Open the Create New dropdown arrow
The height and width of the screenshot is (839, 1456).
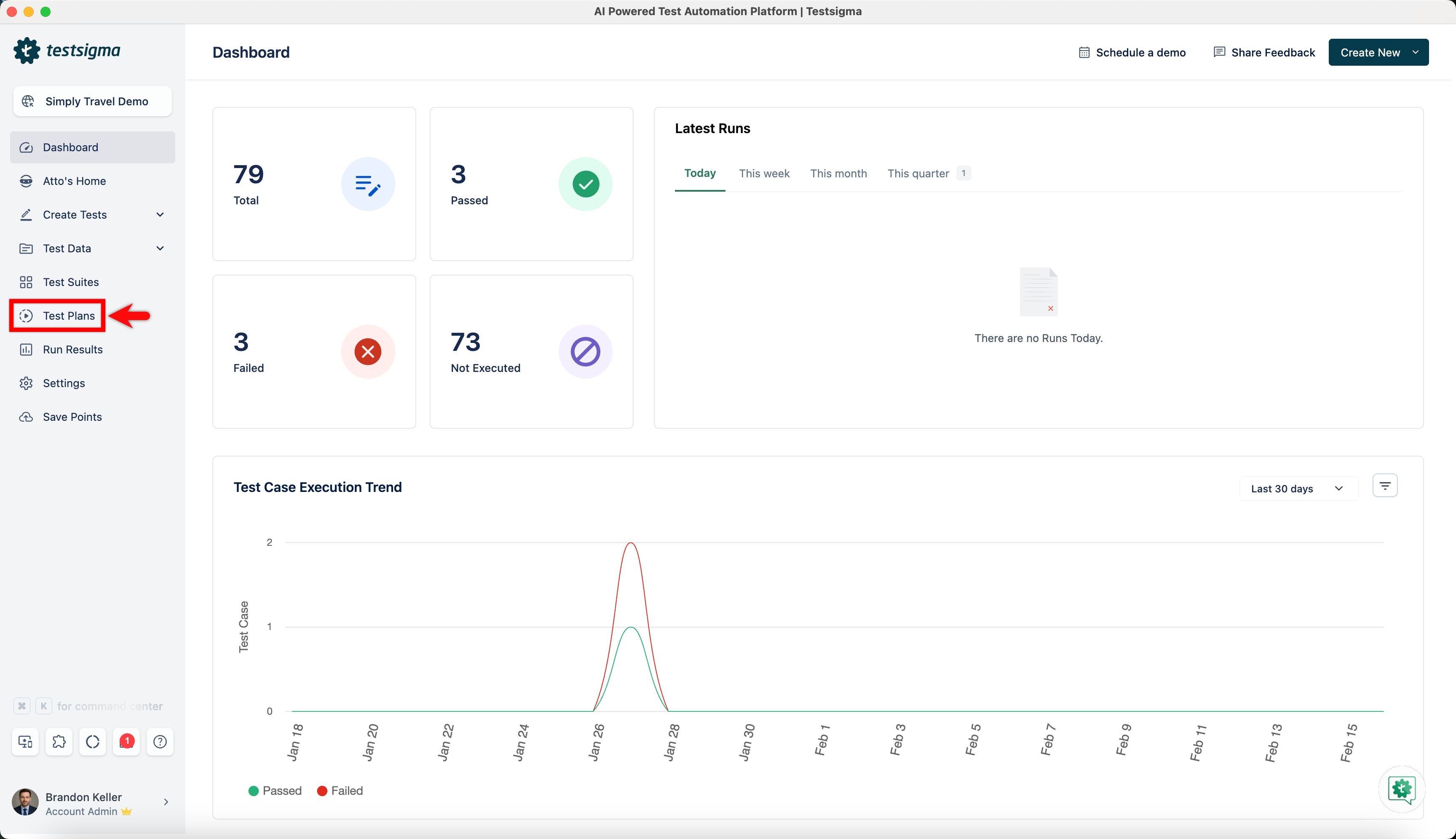pyautogui.click(x=1415, y=52)
